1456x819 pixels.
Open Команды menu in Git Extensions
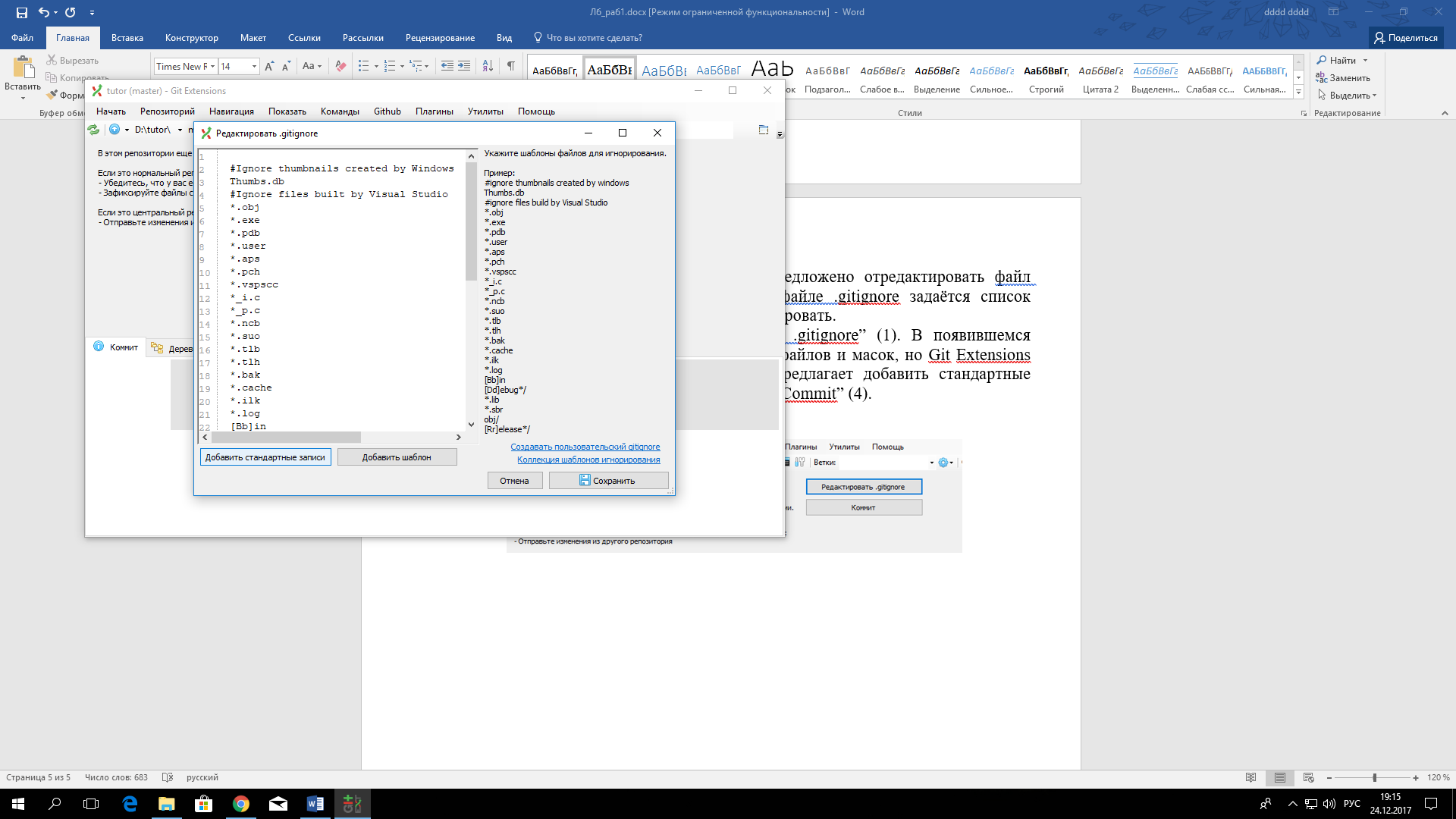pyautogui.click(x=340, y=111)
